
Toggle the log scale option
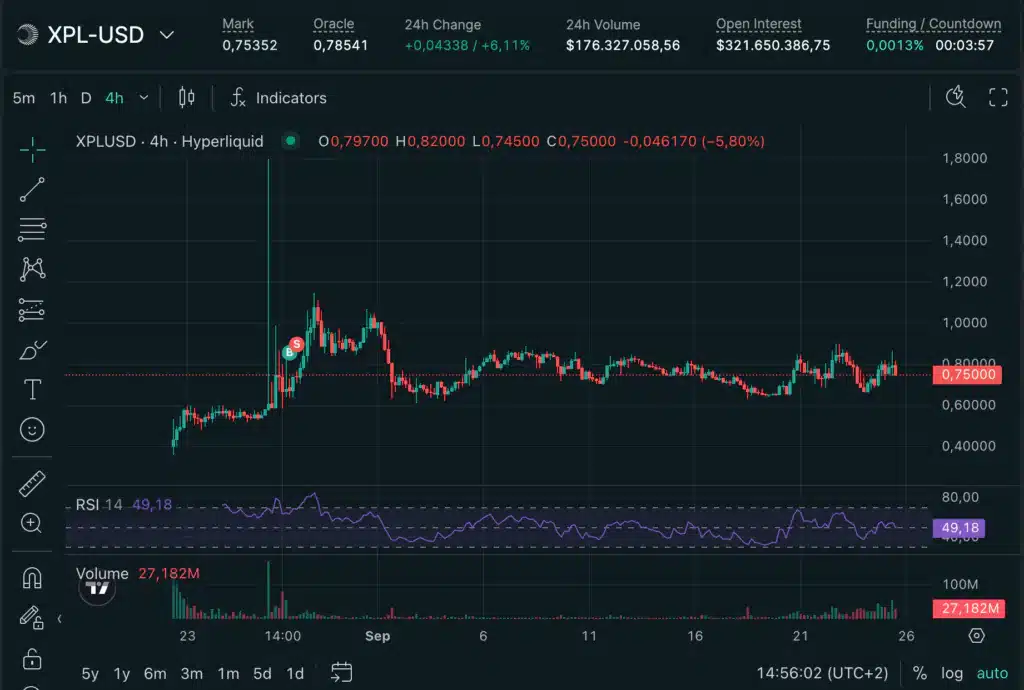point(952,673)
